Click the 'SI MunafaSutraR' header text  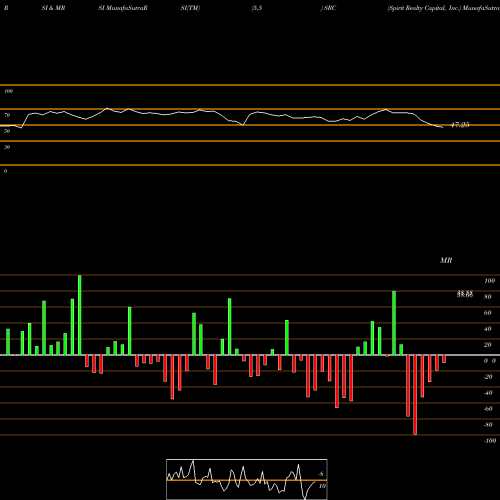(123, 8)
